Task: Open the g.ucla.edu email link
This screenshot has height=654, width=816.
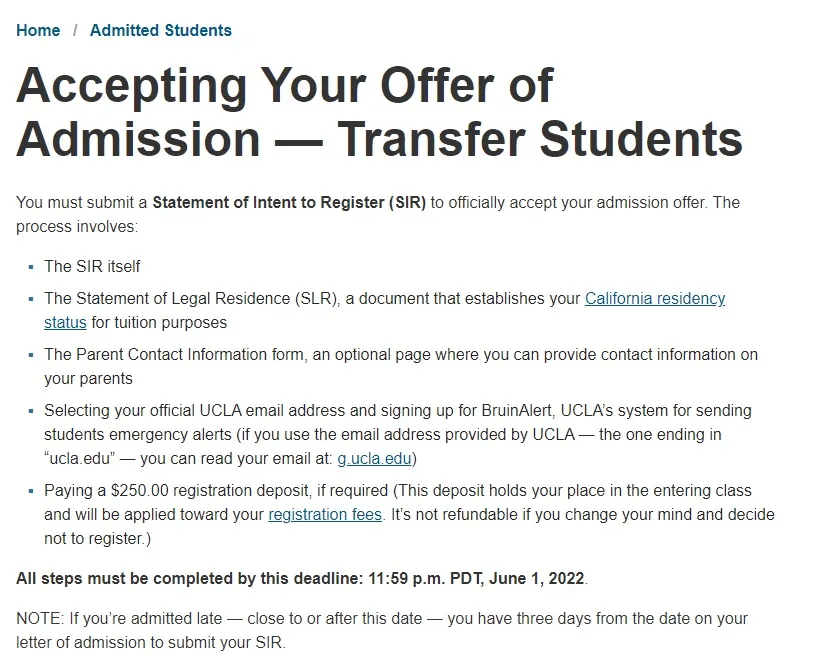Action: (376, 459)
